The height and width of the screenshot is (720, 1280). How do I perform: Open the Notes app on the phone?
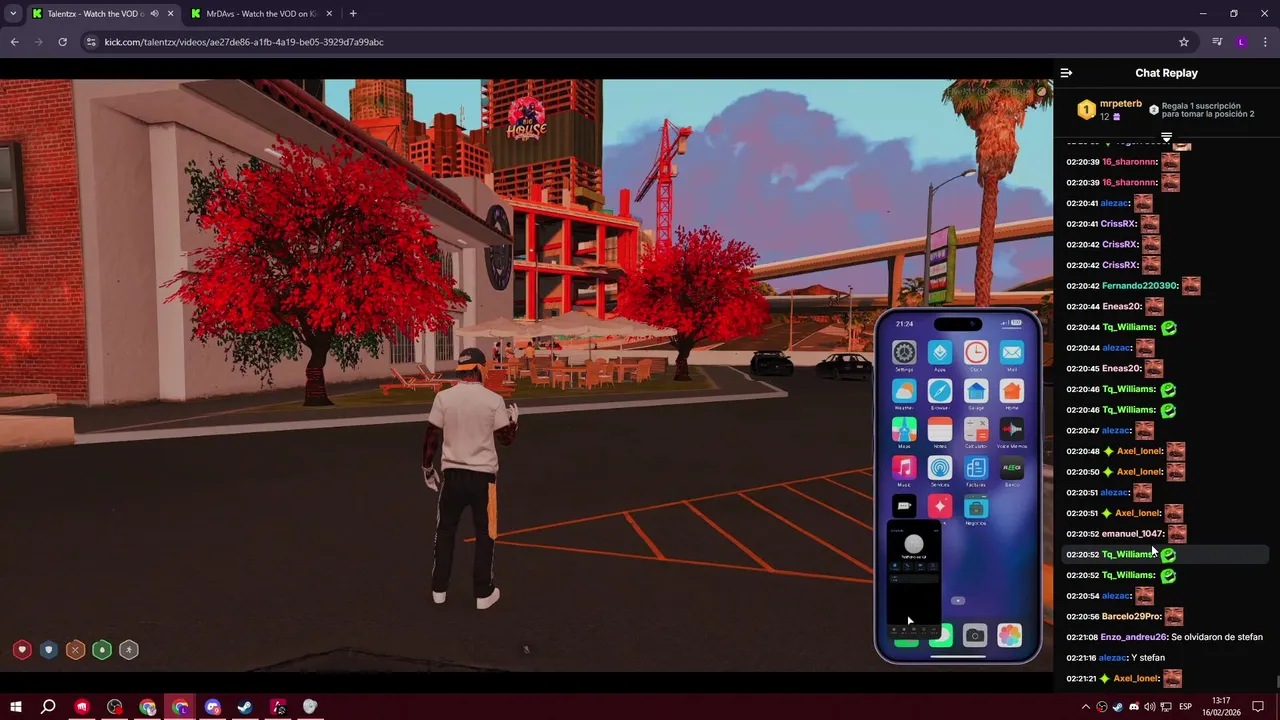point(940,429)
